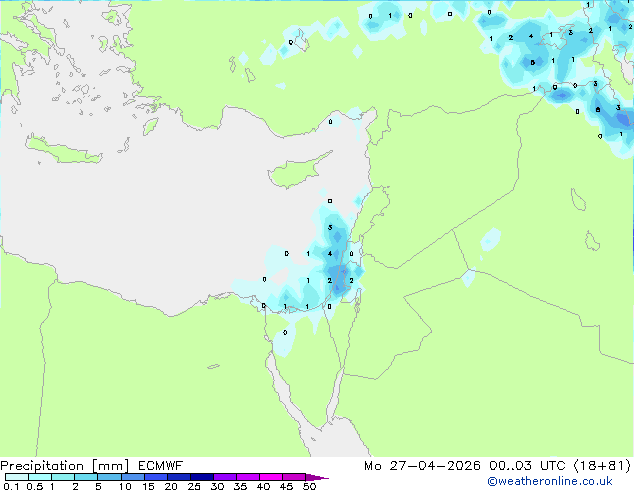Pick the legend swatch between 10 and 15

pyautogui.click(x=133, y=477)
